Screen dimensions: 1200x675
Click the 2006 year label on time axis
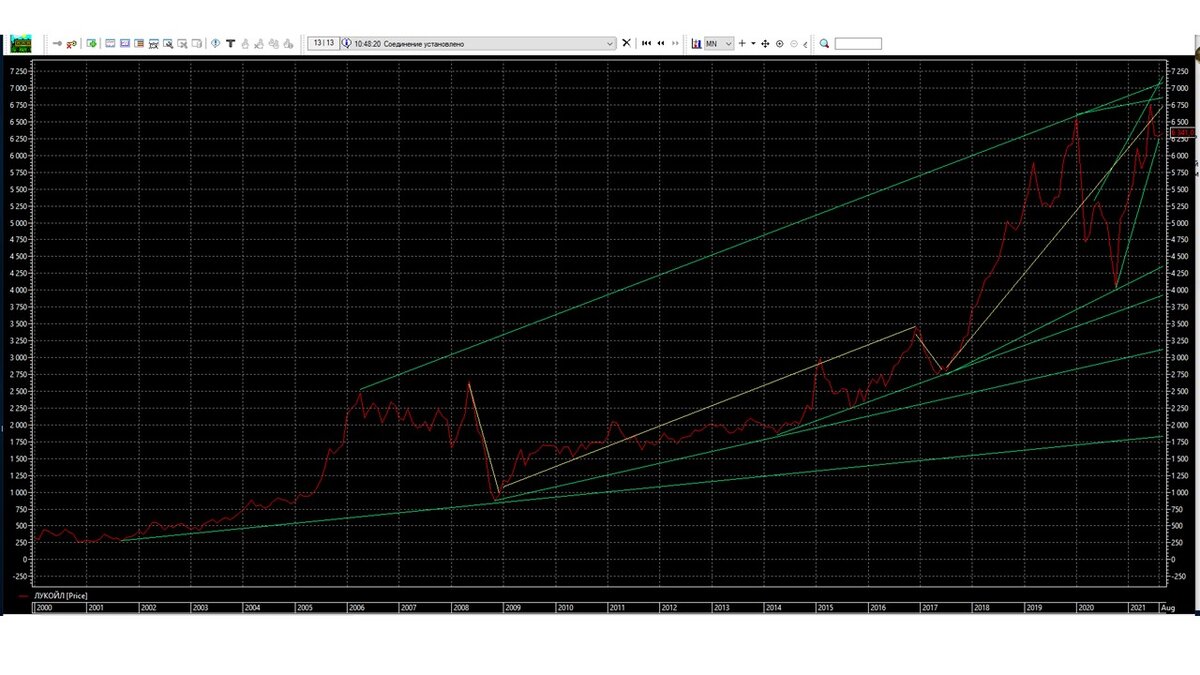click(356, 607)
